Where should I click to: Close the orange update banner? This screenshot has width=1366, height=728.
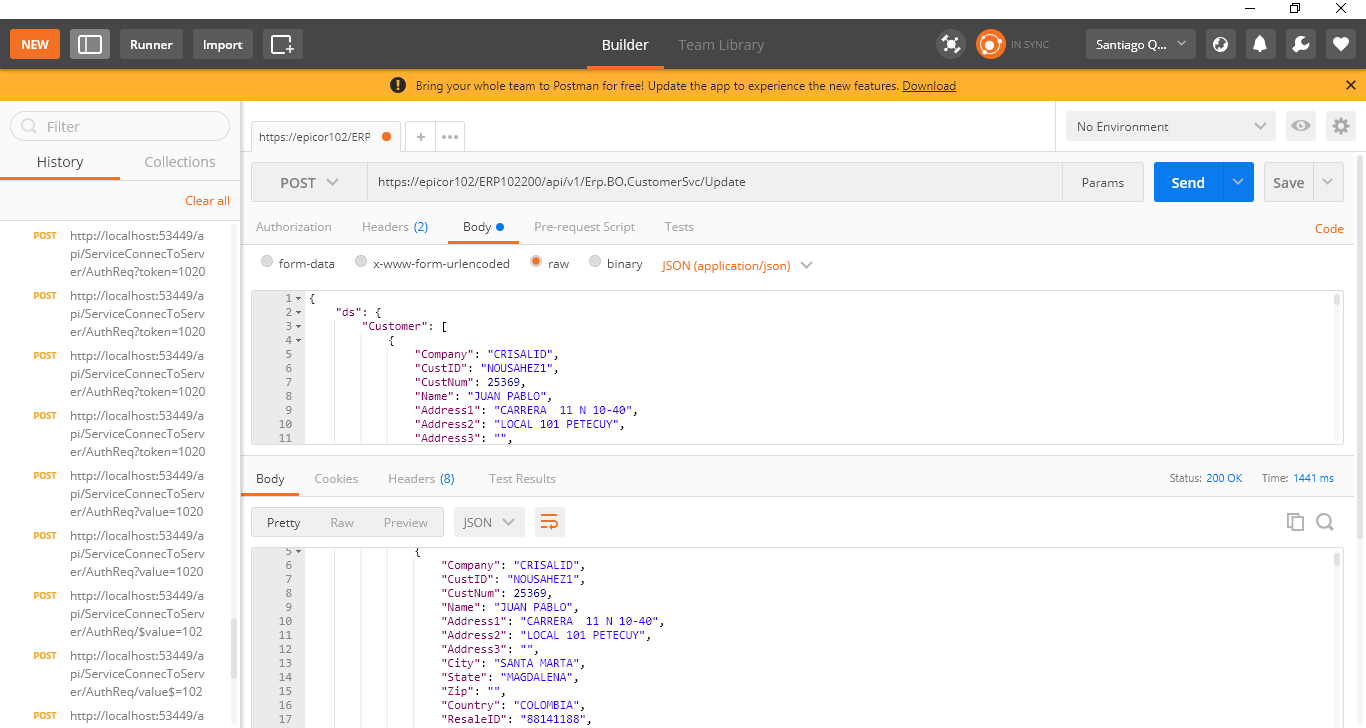pyautogui.click(x=1351, y=86)
